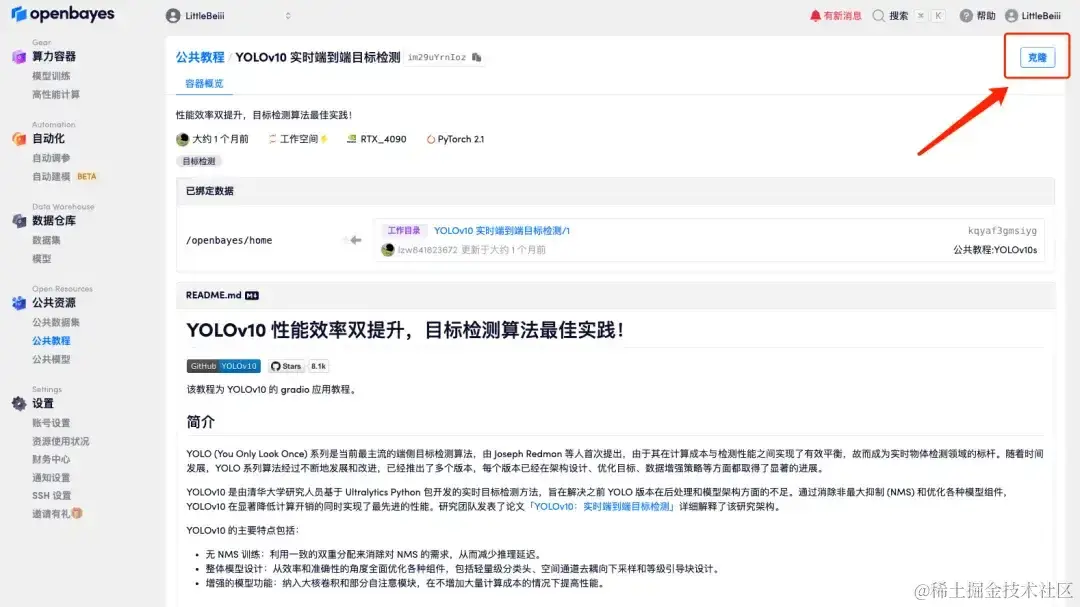Click the kqyaf3gmsiyg ID text
The image size is (1080, 607).
(1002, 231)
